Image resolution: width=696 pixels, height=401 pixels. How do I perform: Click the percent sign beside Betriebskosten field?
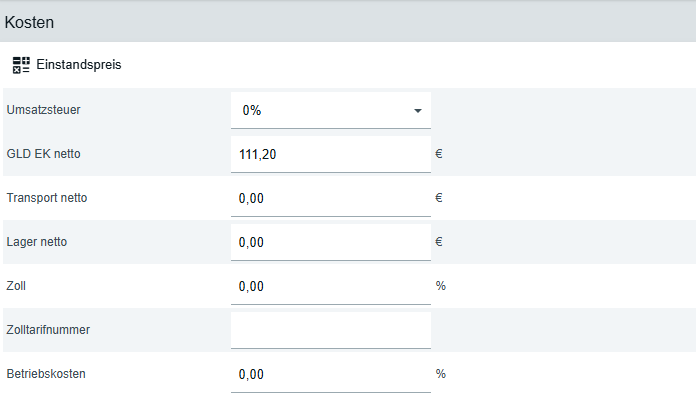[x=441, y=374]
